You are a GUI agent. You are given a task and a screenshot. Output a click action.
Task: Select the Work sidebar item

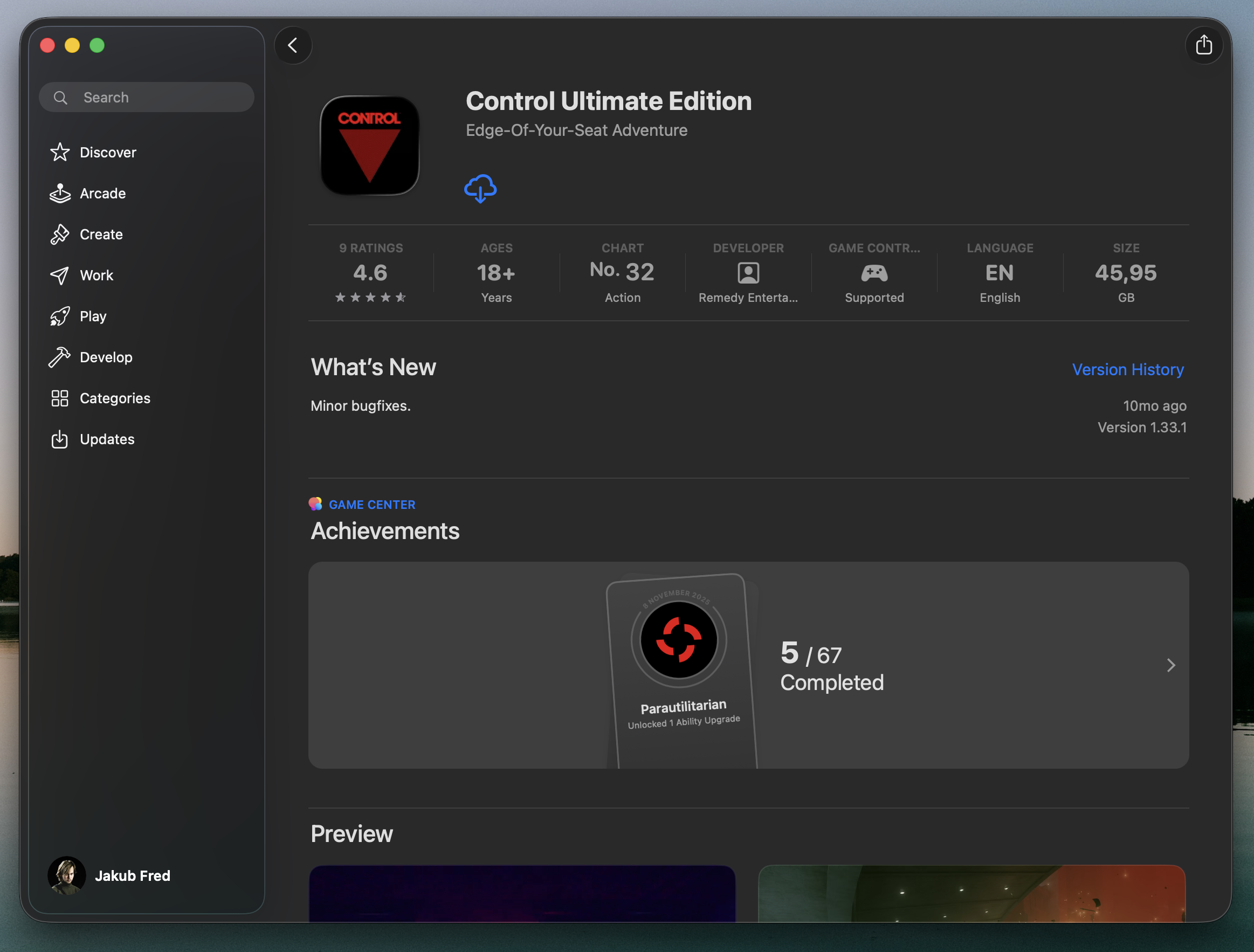coord(146,275)
